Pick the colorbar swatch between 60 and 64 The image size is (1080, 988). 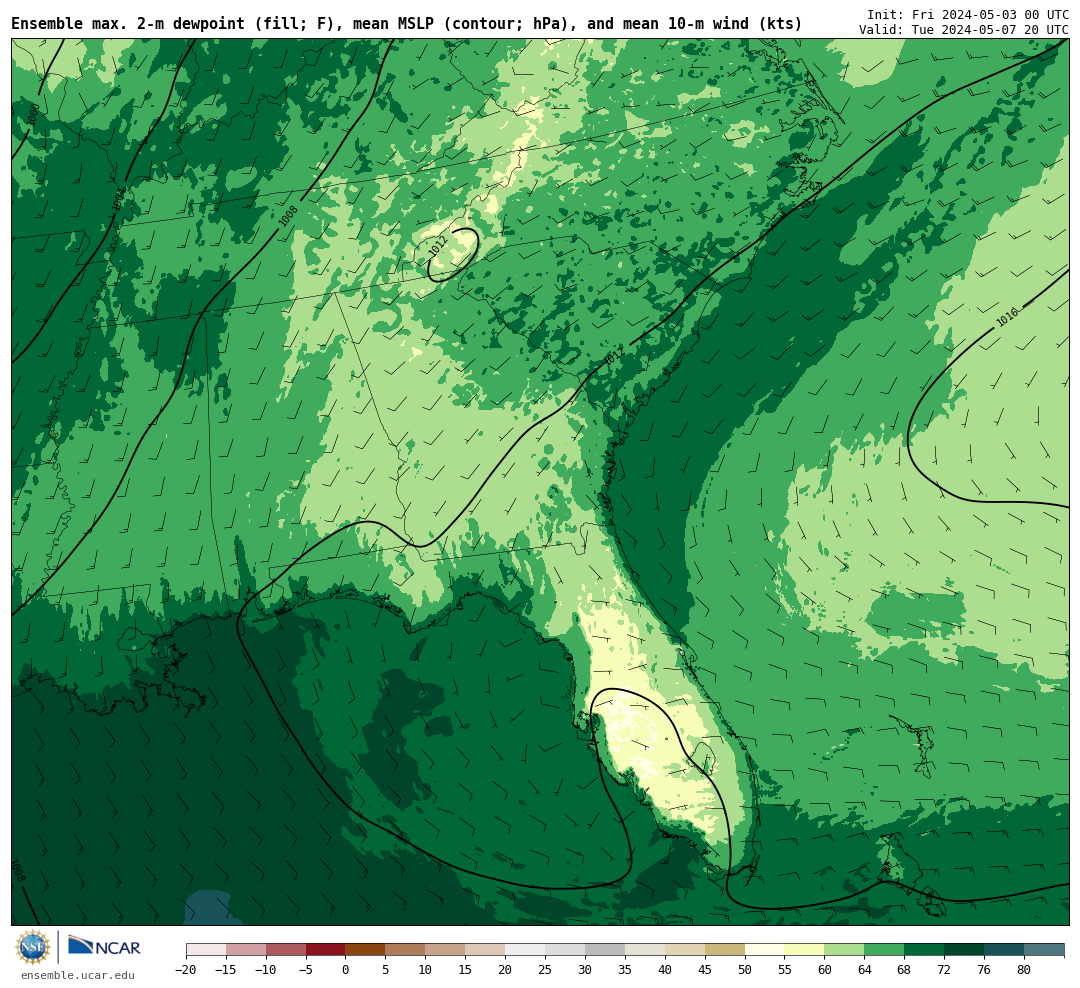click(x=845, y=950)
